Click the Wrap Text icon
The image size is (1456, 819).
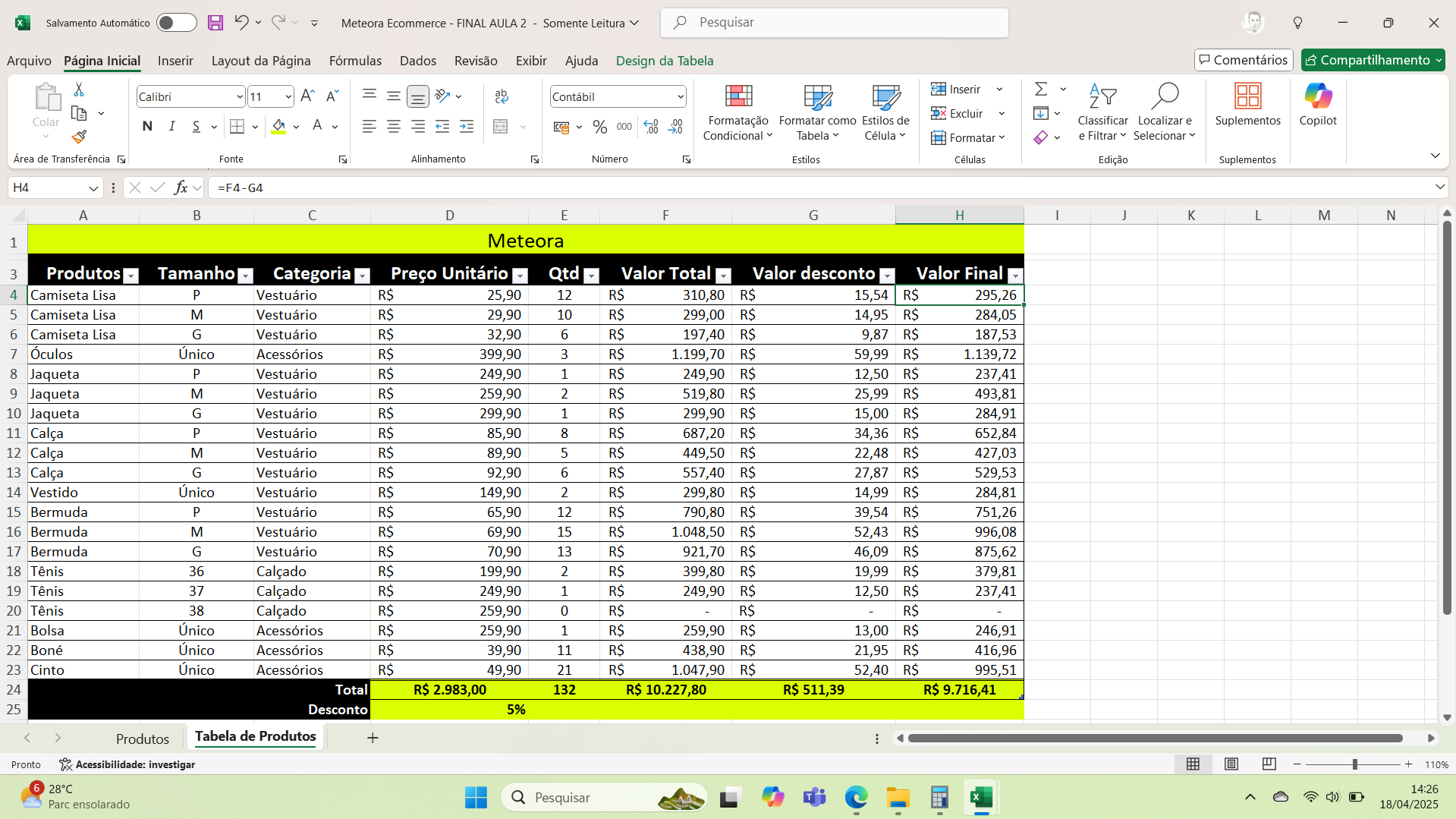tap(502, 96)
